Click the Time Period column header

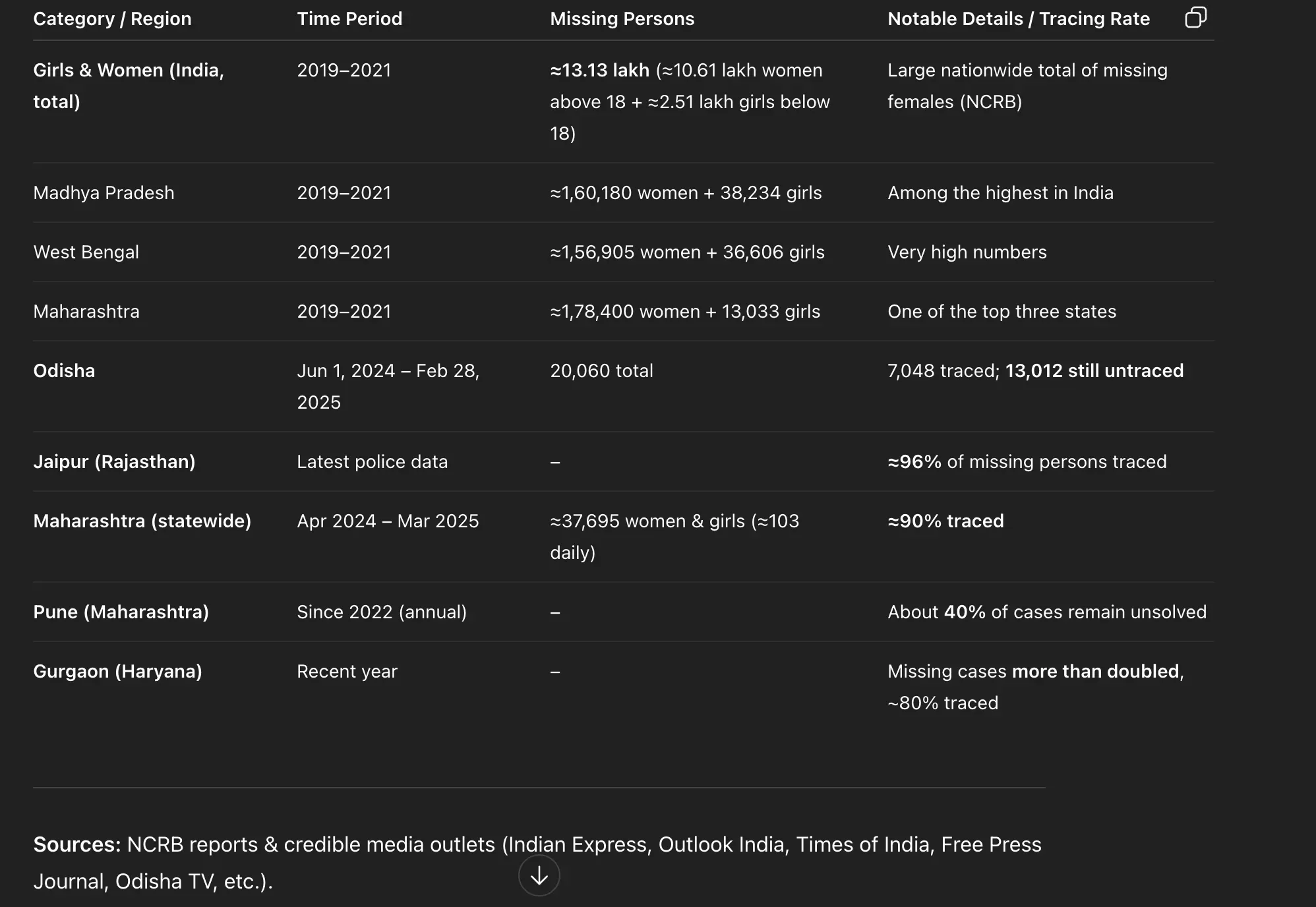pos(349,18)
